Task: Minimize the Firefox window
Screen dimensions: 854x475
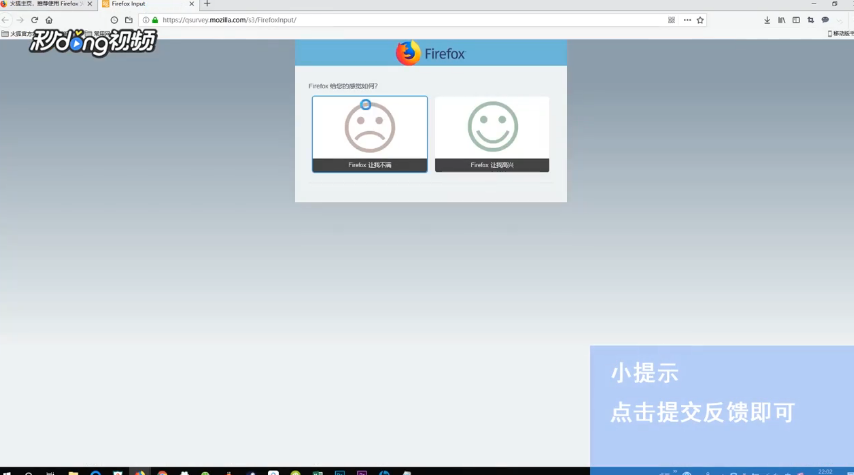Action: pyautogui.click(x=814, y=4)
